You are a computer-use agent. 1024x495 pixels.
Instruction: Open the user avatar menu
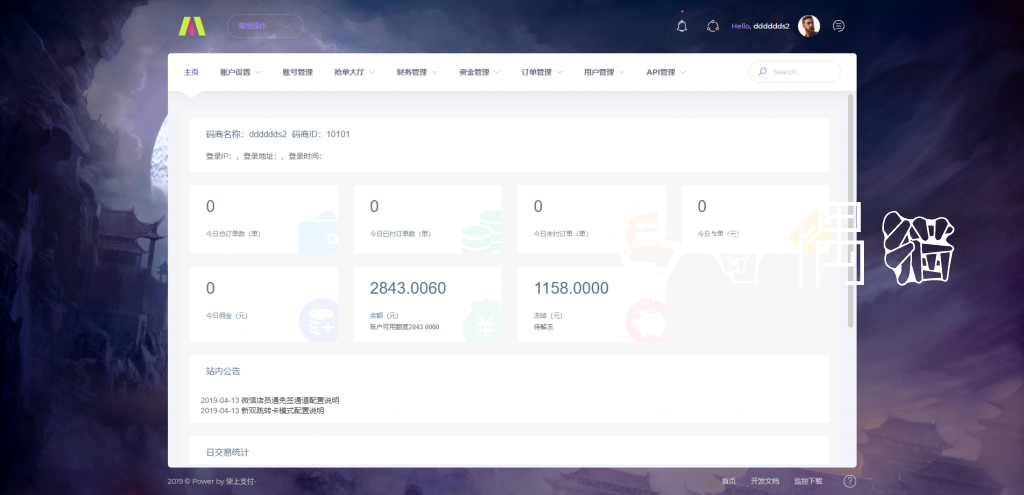click(808, 26)
